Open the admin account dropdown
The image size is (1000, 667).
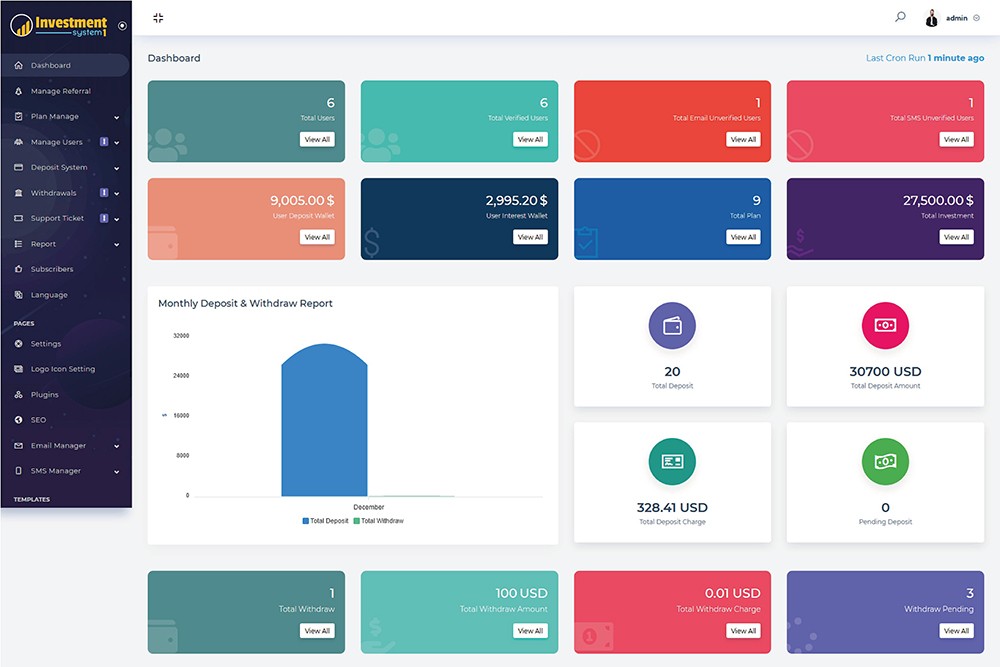pyautogui.click(x=962, y=18)
